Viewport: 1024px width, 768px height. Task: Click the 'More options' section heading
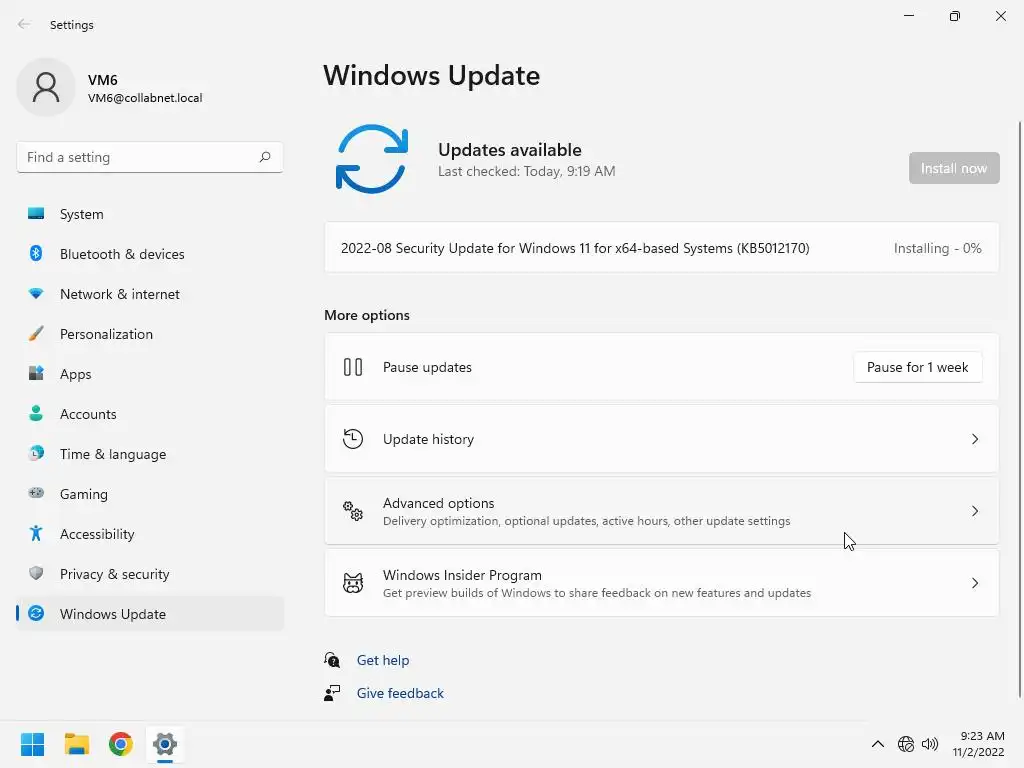[x=367, y=315]
